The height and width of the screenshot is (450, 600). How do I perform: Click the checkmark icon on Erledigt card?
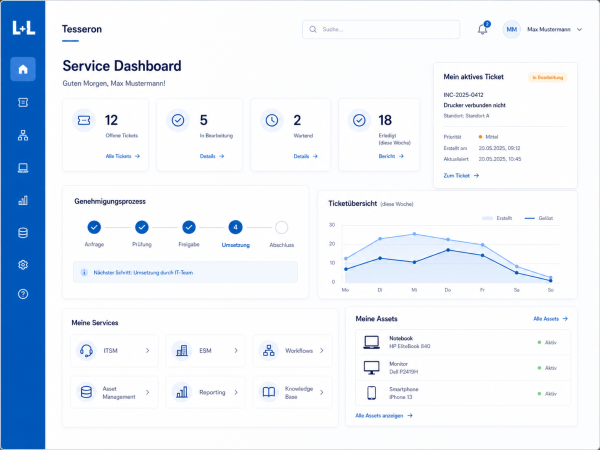359,121
